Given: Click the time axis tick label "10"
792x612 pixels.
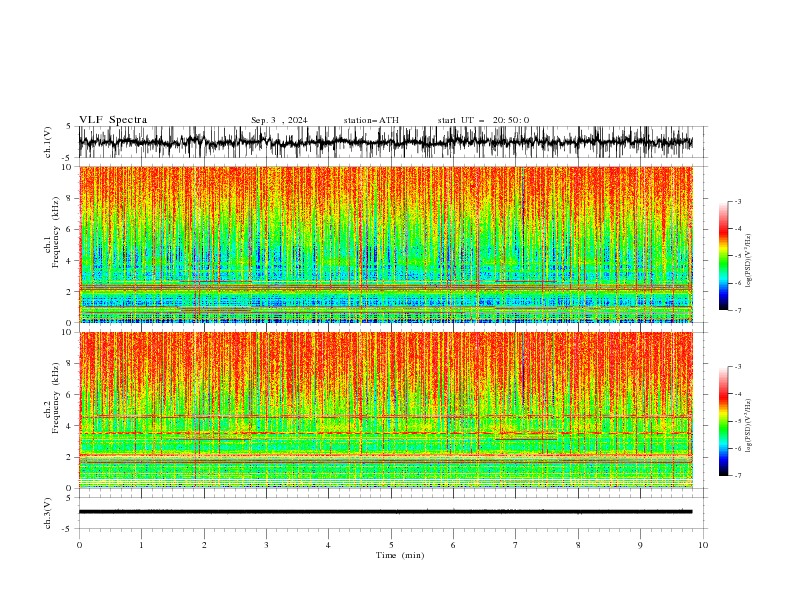Looking at the screenshot, I should pyautogui.click(x=703, y=545).
